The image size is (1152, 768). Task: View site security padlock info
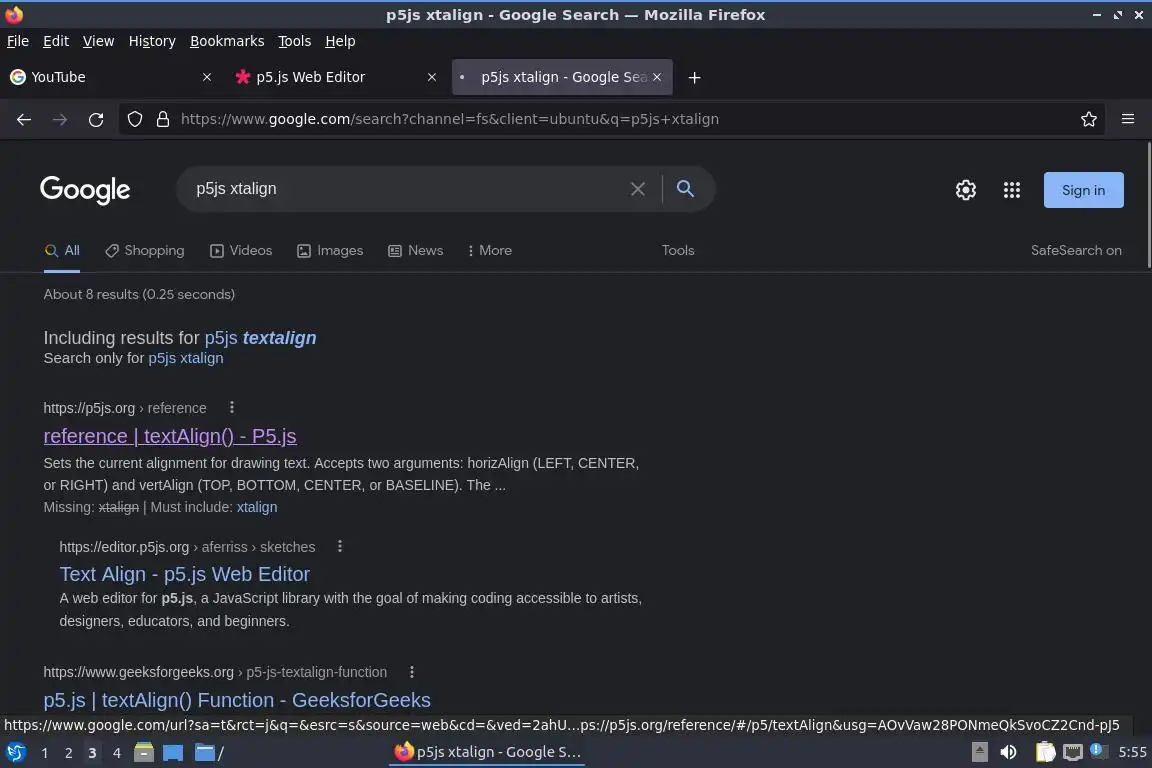coord(163,119)
